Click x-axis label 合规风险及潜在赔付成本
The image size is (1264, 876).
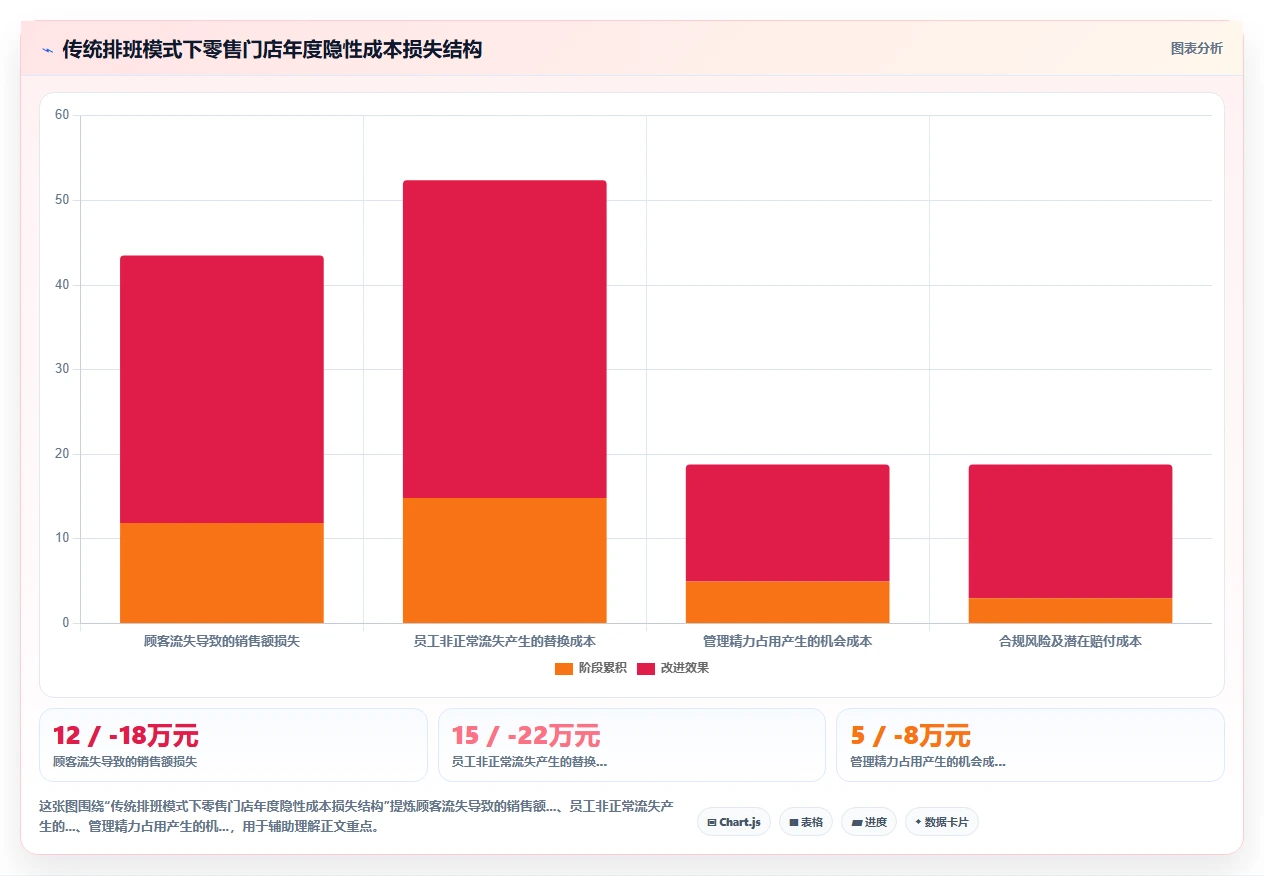click(x=1071, y=641)
